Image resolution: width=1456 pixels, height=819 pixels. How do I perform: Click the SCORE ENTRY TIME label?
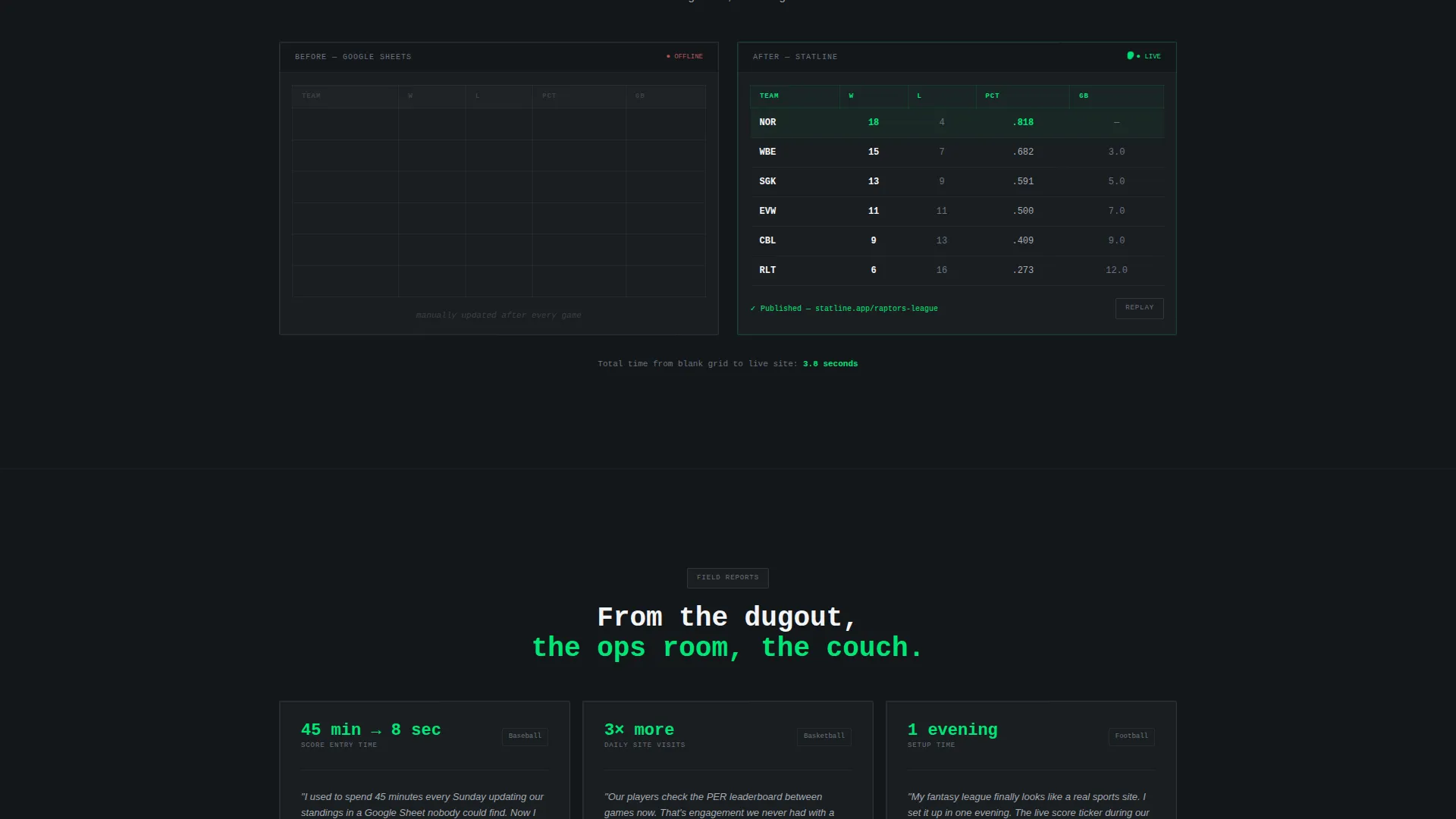pos(339,745)
